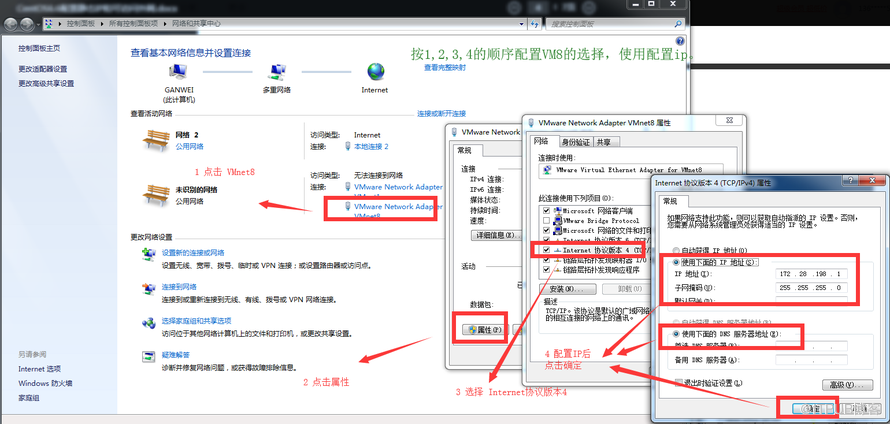Open 控制面板主页 link
The image size is (890, 424).
39,48
